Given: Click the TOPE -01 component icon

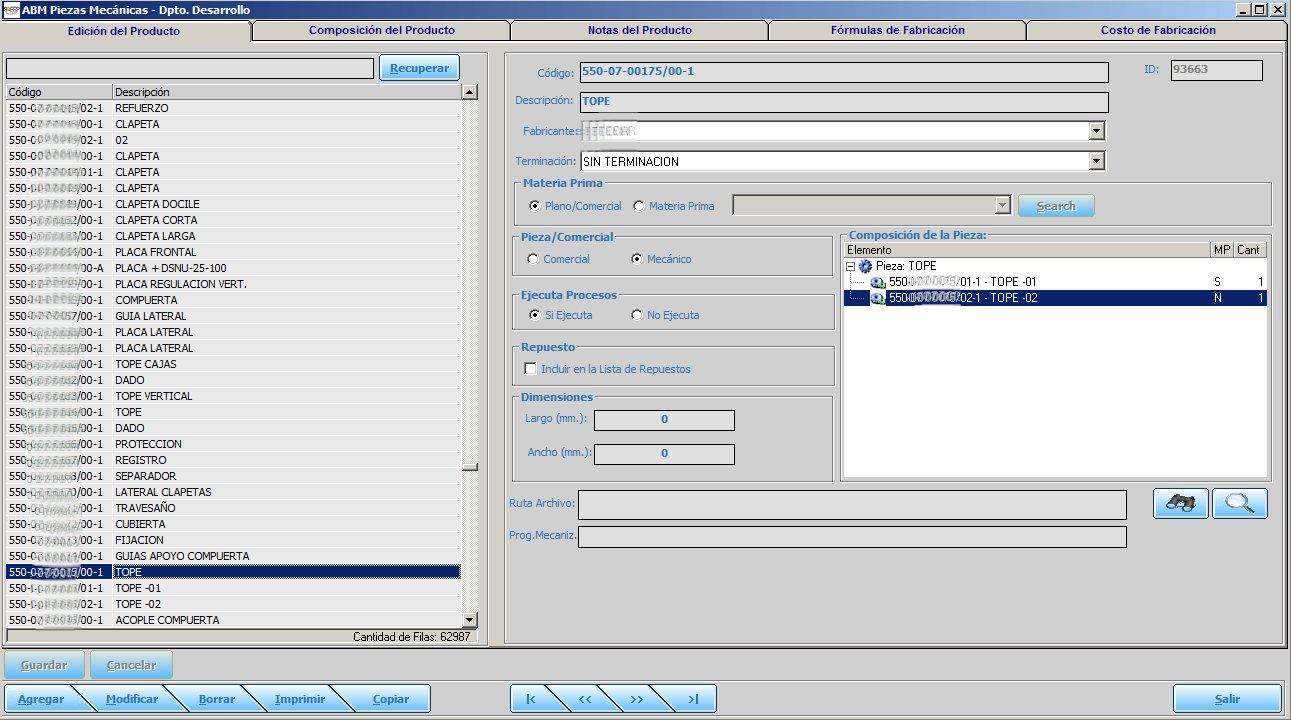Looking at the screenshot, I should coord(878,282).
